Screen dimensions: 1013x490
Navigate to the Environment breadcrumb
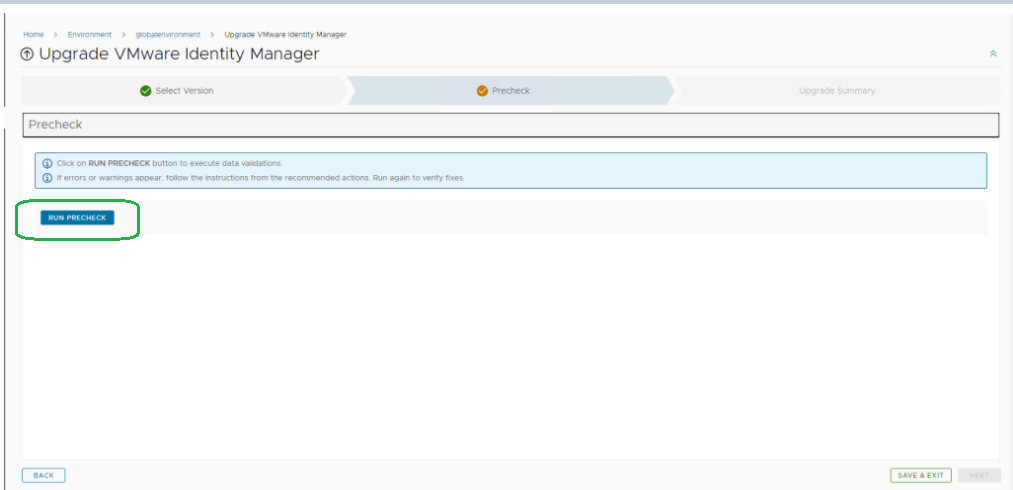(89, 35)
